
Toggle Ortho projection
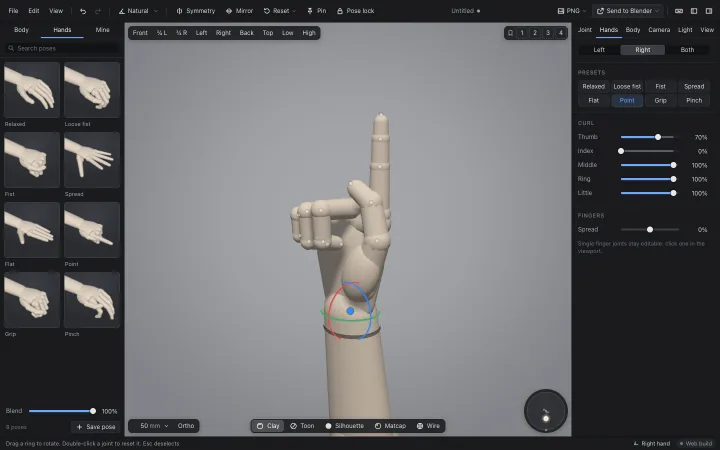pos(186,426)
